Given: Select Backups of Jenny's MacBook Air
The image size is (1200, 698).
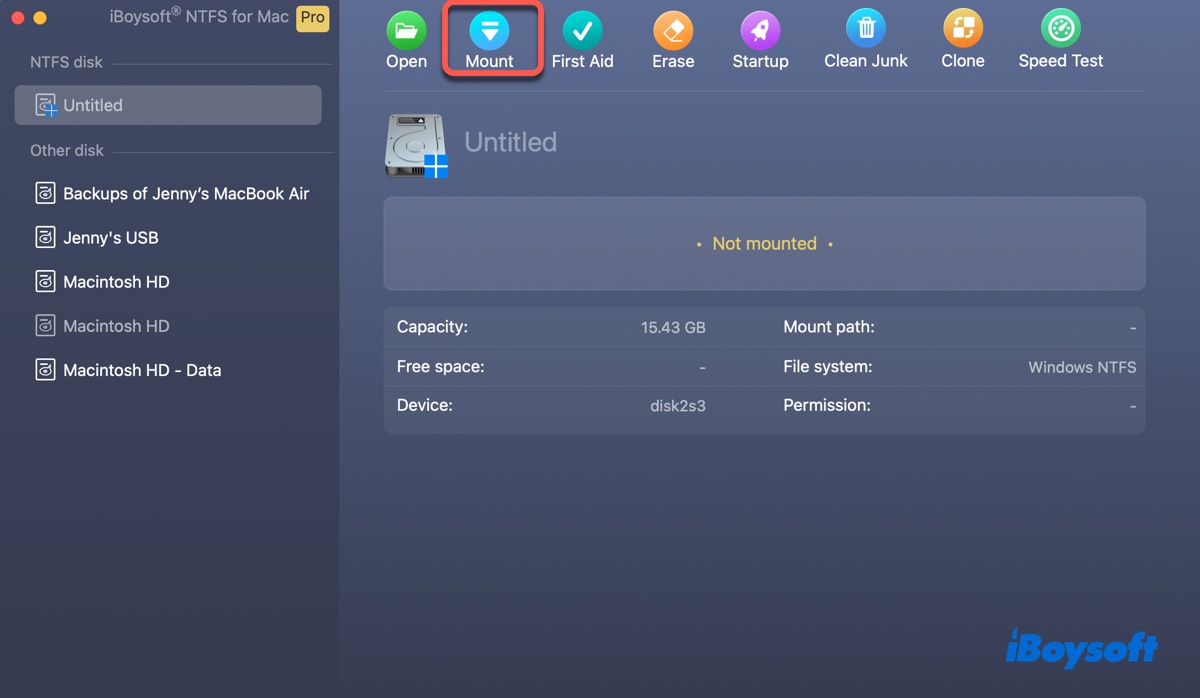Looking at the screenshot, I should point(185,194).
